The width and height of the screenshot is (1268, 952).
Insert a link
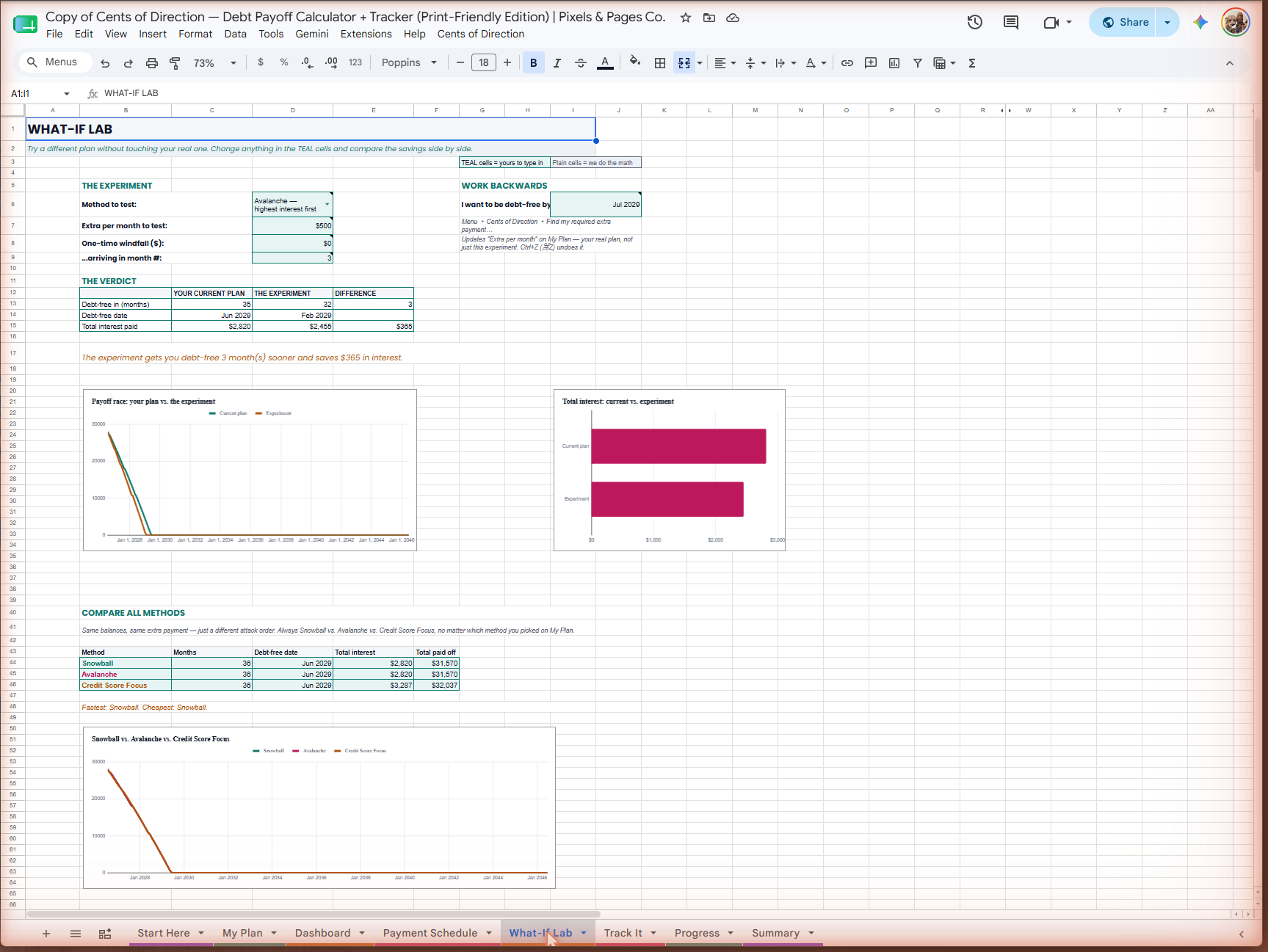coord(847,63)
